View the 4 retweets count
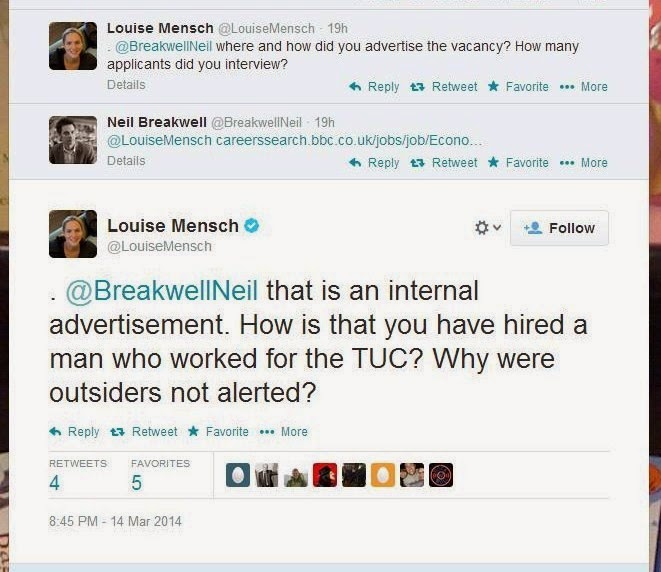Viewport: 661px width, 572px height. click(55, 483)
